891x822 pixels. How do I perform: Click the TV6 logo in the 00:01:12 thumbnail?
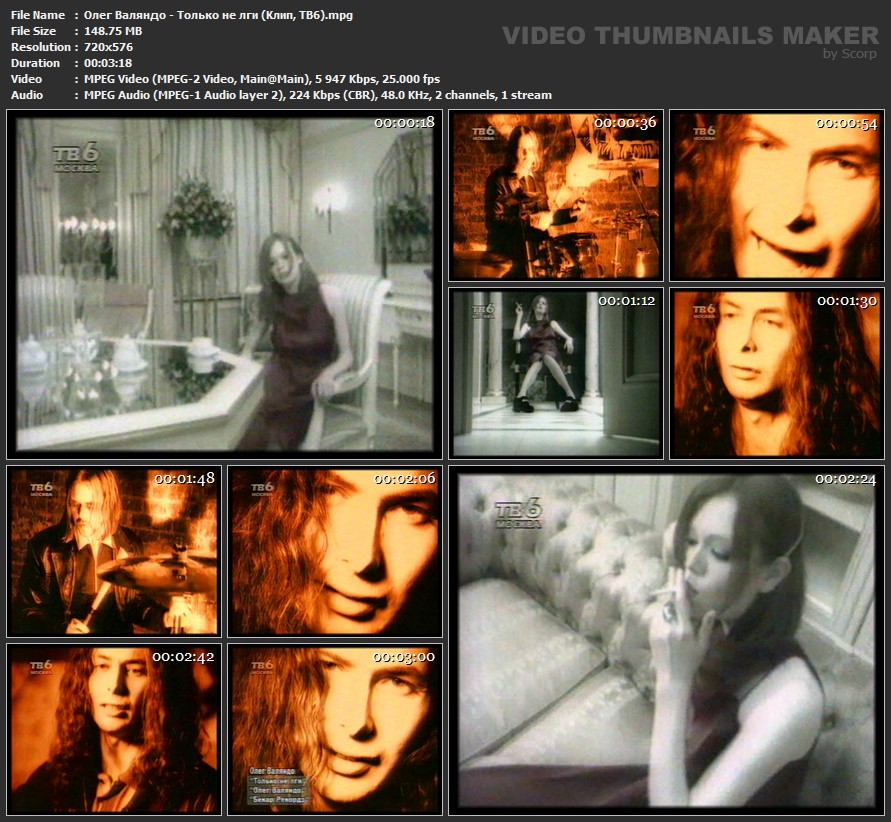tap(484, 309)
